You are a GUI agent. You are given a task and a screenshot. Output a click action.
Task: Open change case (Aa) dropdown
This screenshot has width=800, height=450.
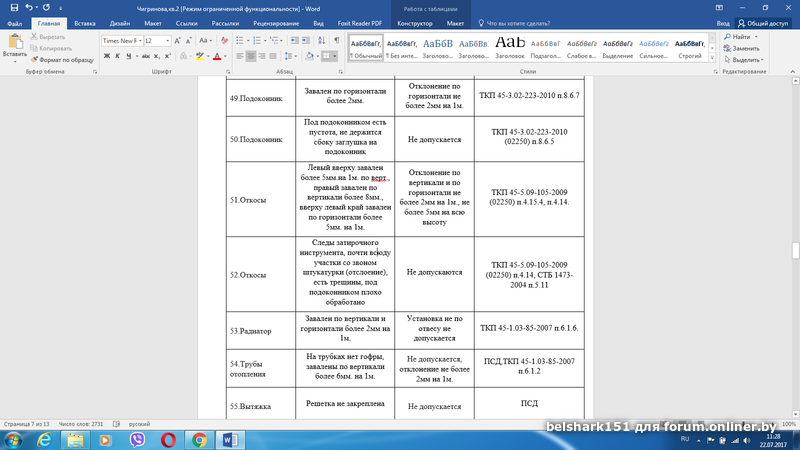[205, 40]
